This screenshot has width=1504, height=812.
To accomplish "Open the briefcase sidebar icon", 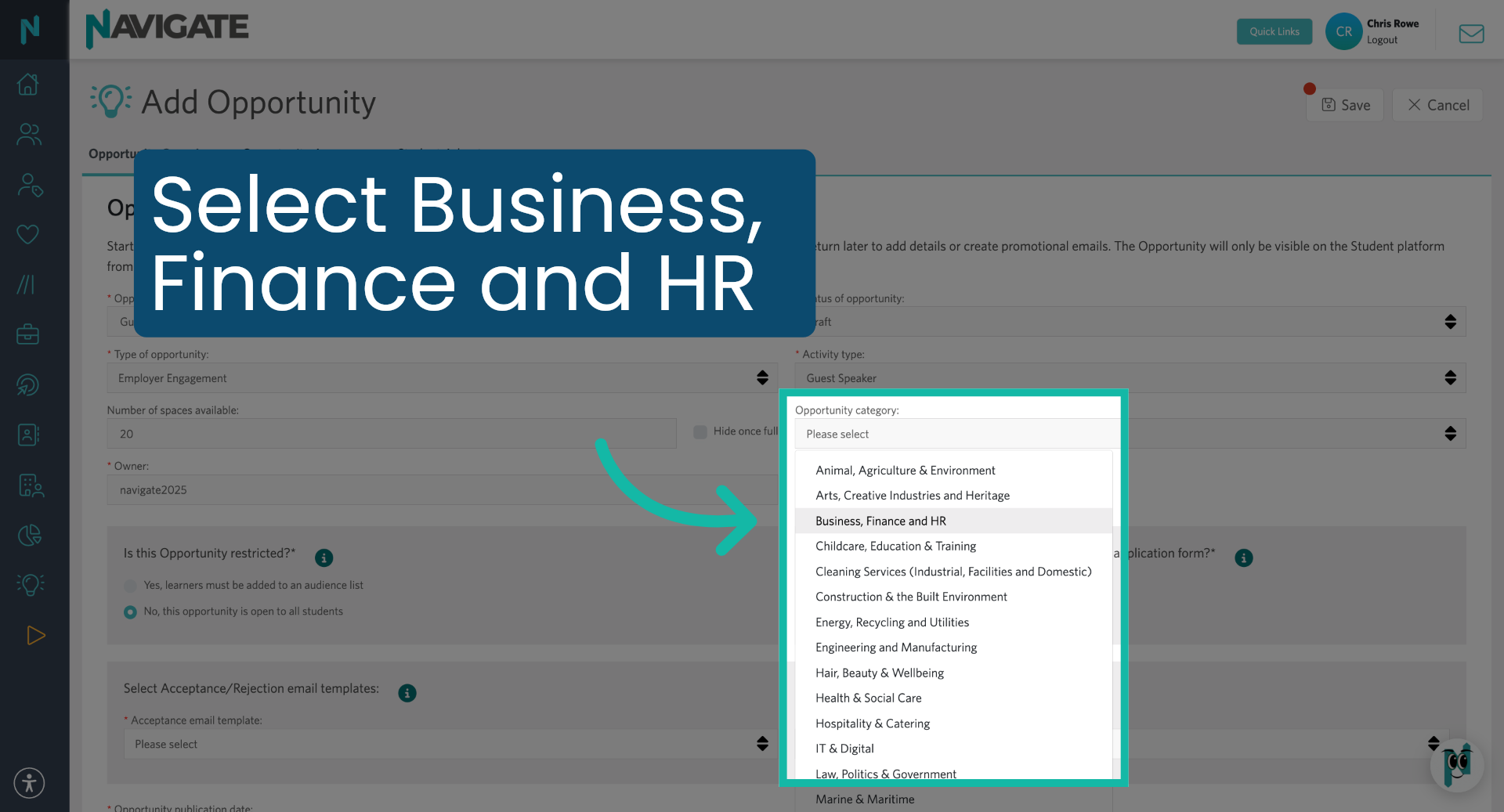I will [28, 334].
